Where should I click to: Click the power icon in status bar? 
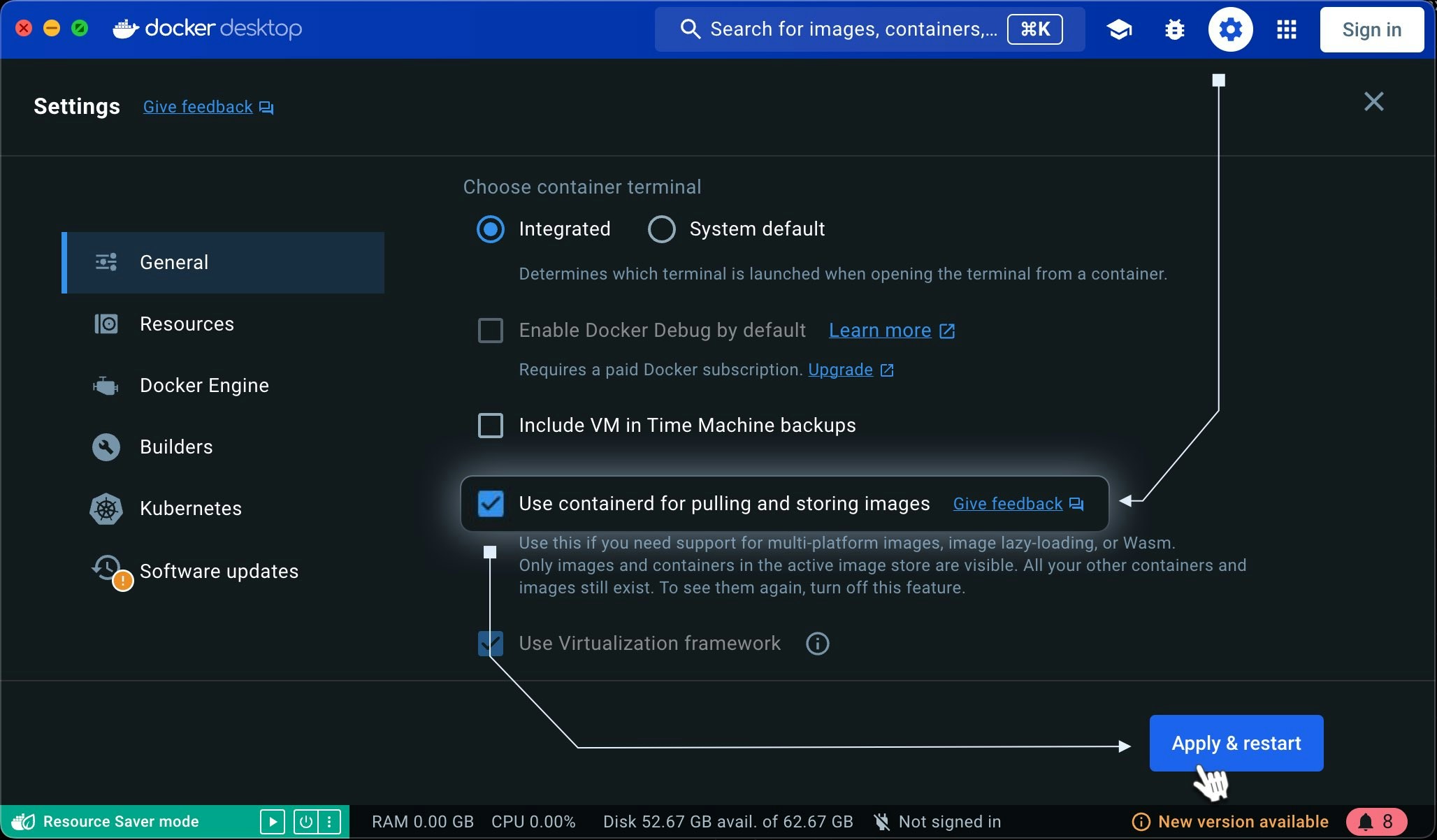pos(305,821)
